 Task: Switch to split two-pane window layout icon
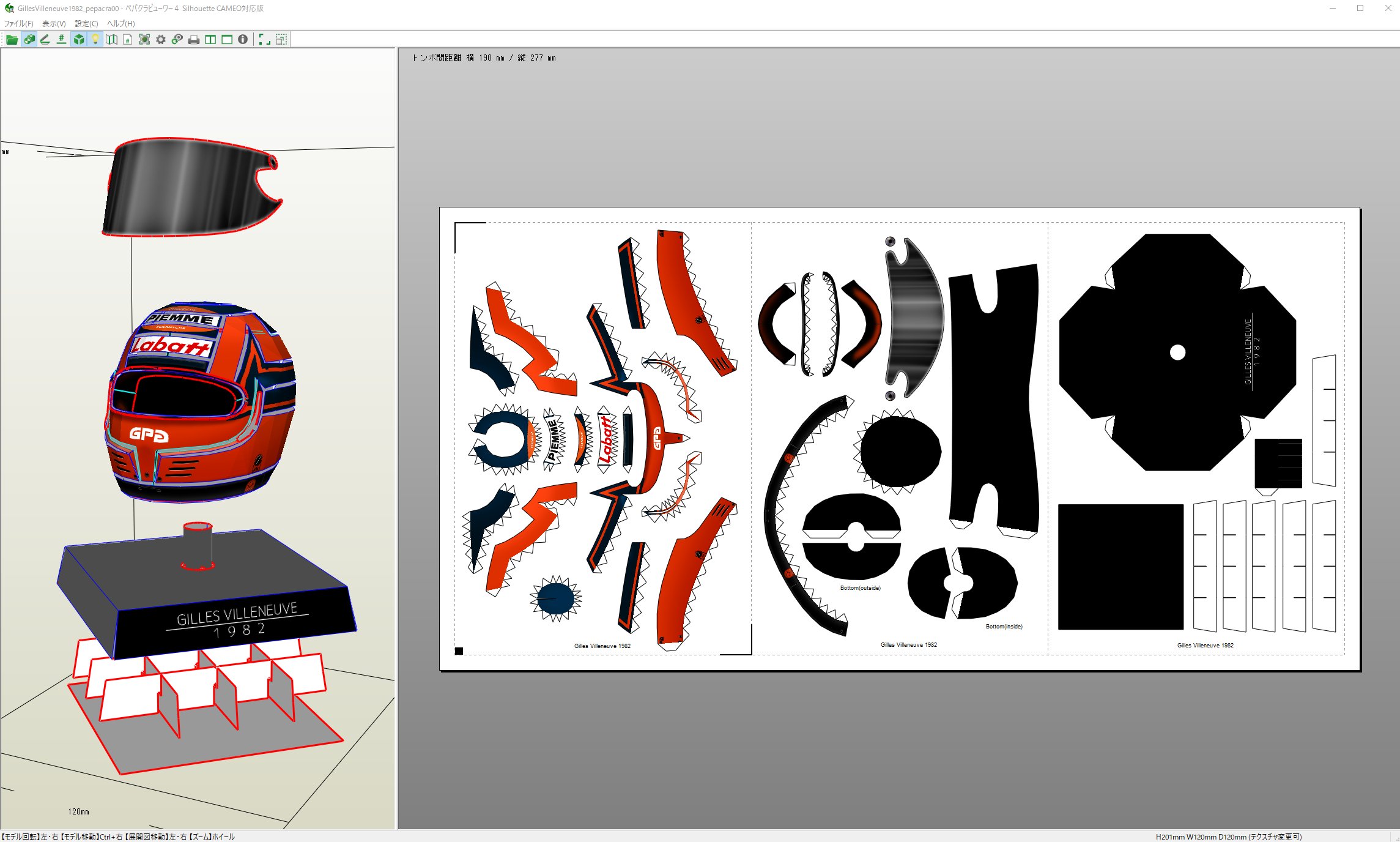coord(210,40)
